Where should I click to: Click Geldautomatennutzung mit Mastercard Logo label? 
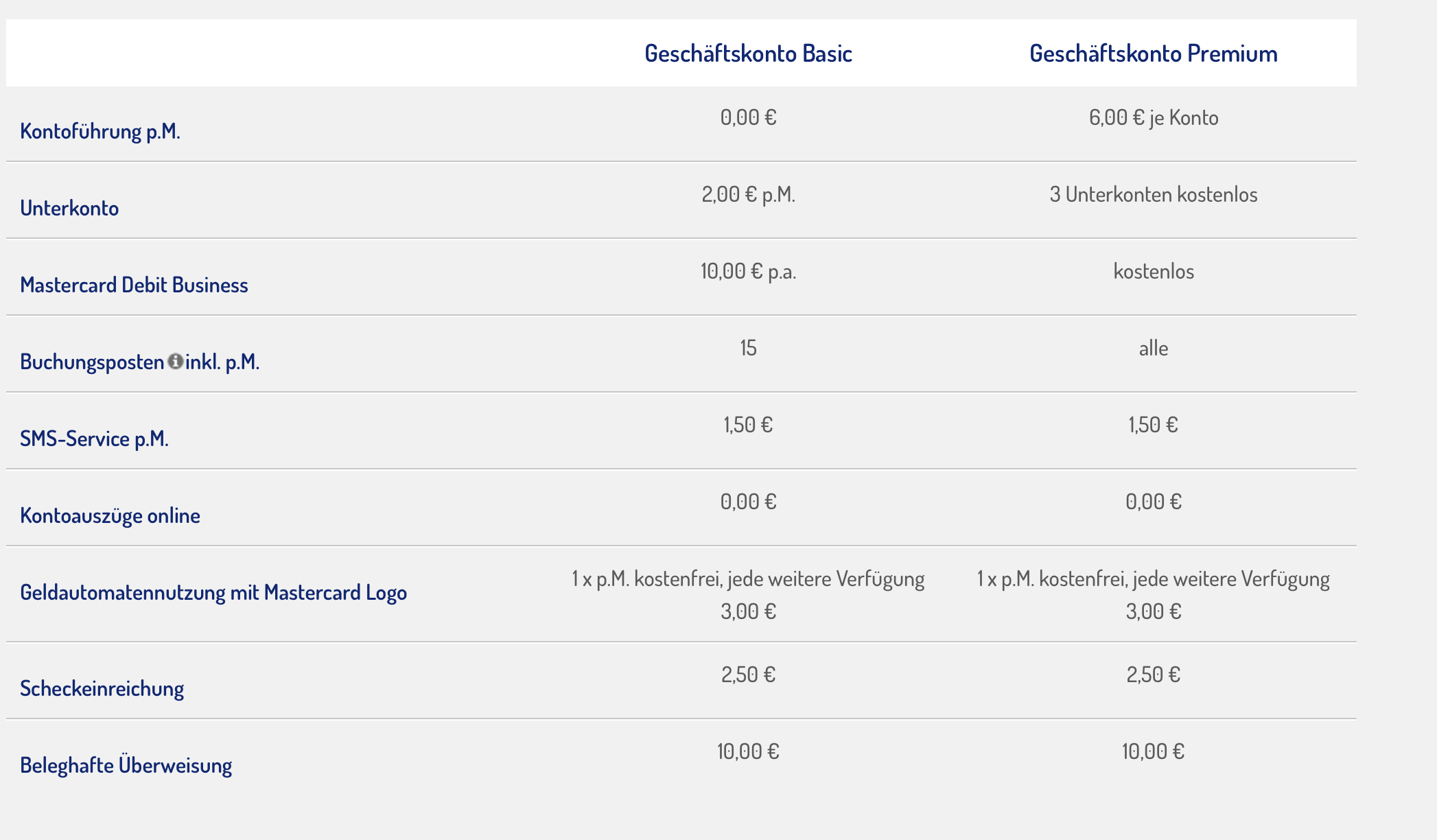[213, 592]
